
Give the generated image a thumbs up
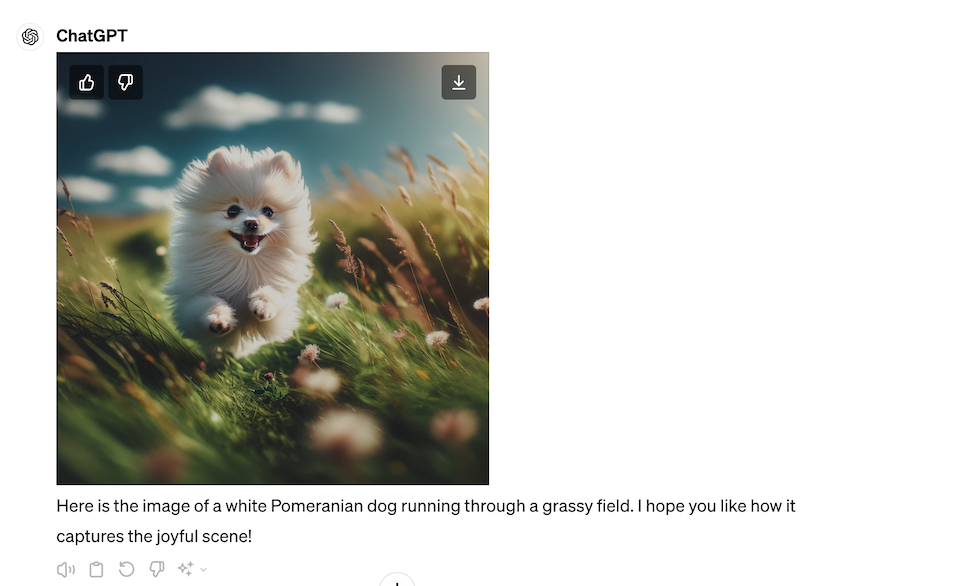point(86,82)
